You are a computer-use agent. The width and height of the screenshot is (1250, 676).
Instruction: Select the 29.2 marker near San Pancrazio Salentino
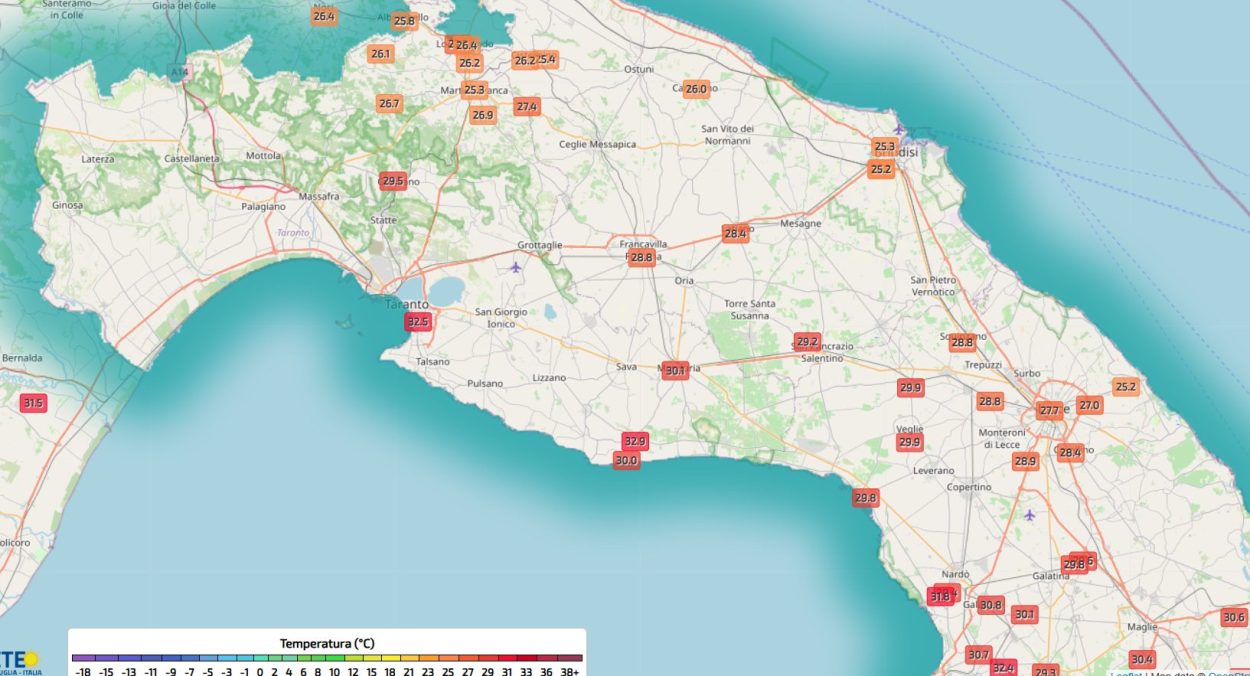[x=807, y=341]
